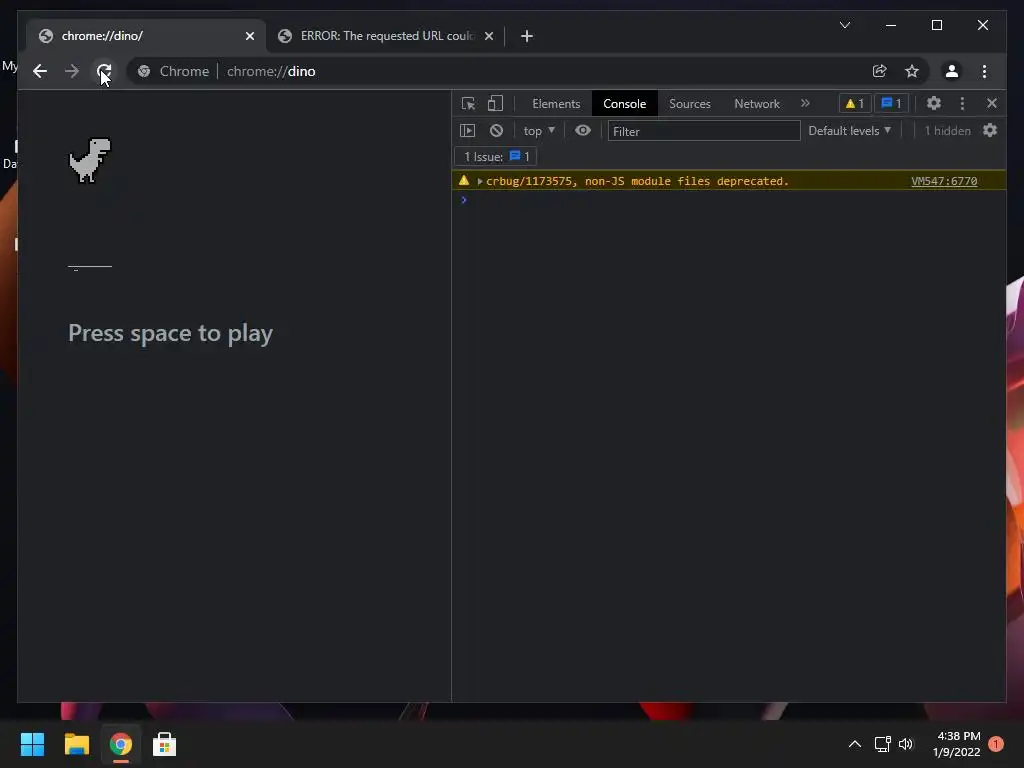Open a new browser tab
This screenshot has width=1024, height=768.
pos(527,36)
